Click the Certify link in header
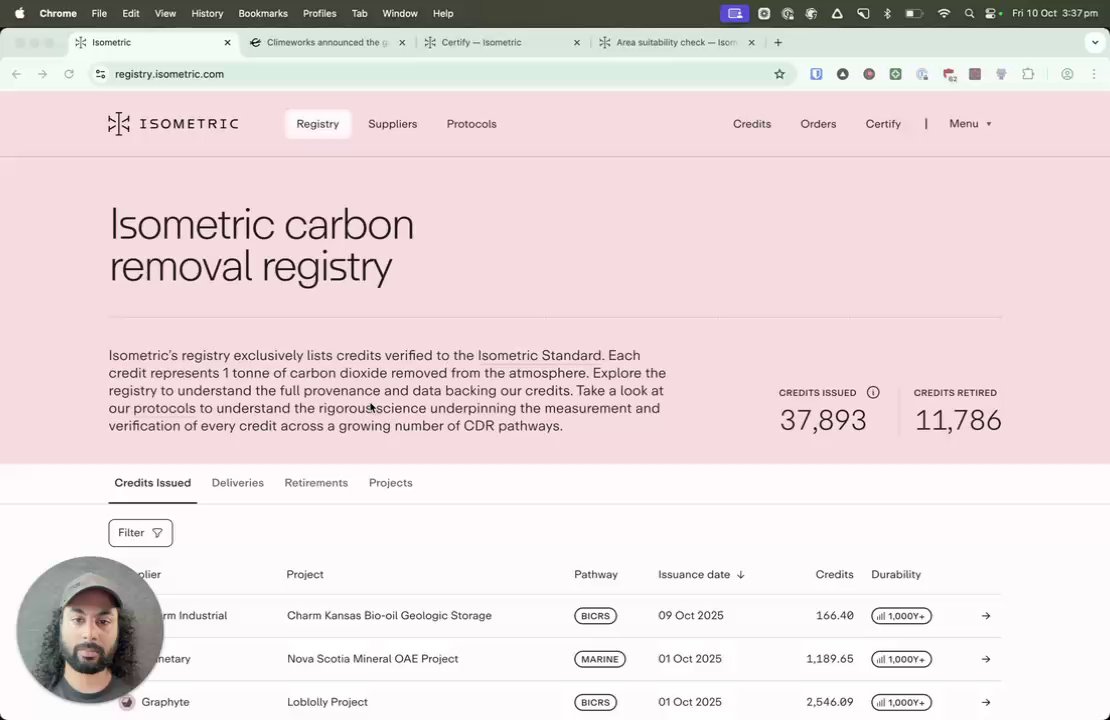Screen dimensions: 1110x720 tap(883, 124)
